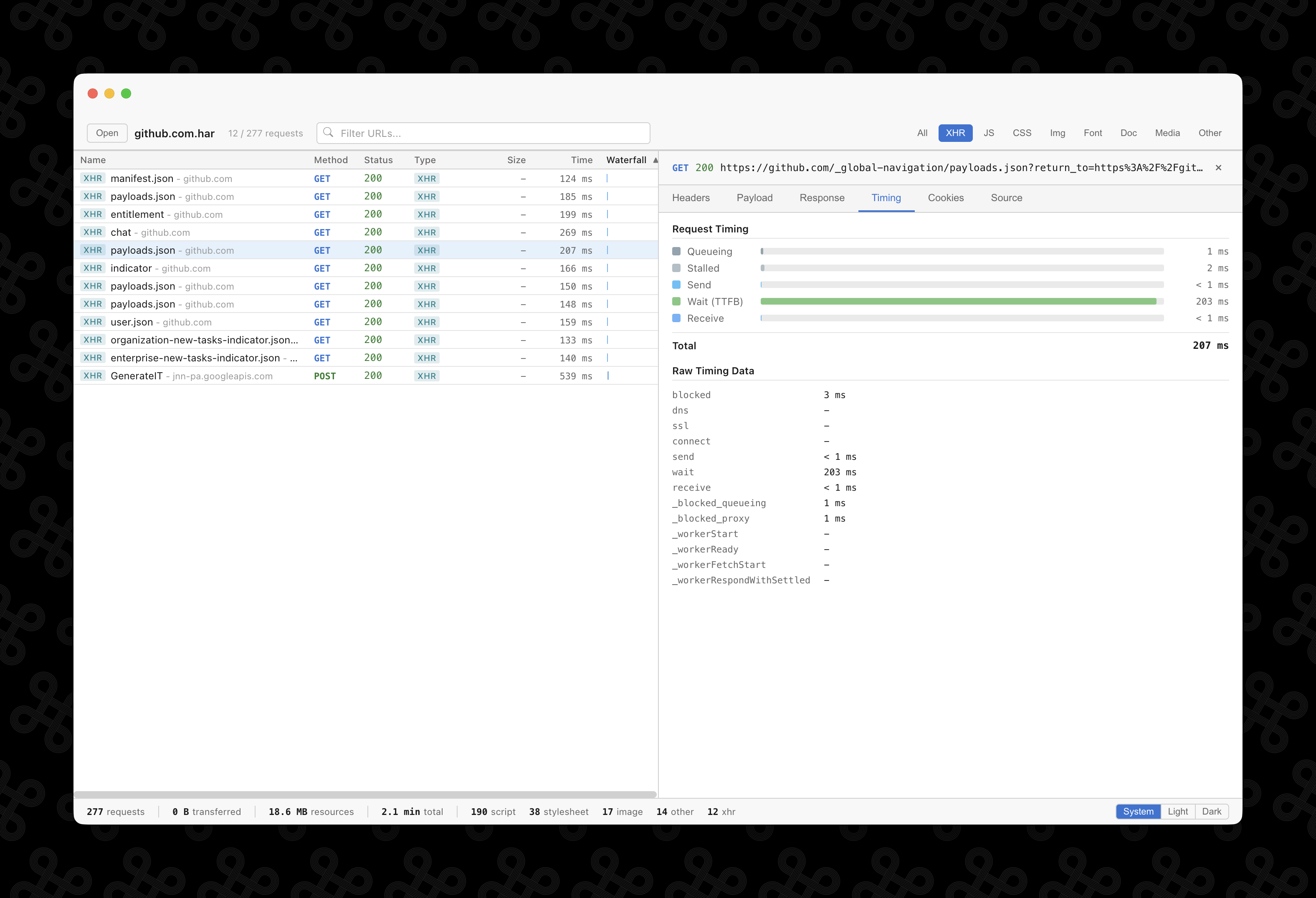
Task: Click the Open file button
Action: click(107, 133)
